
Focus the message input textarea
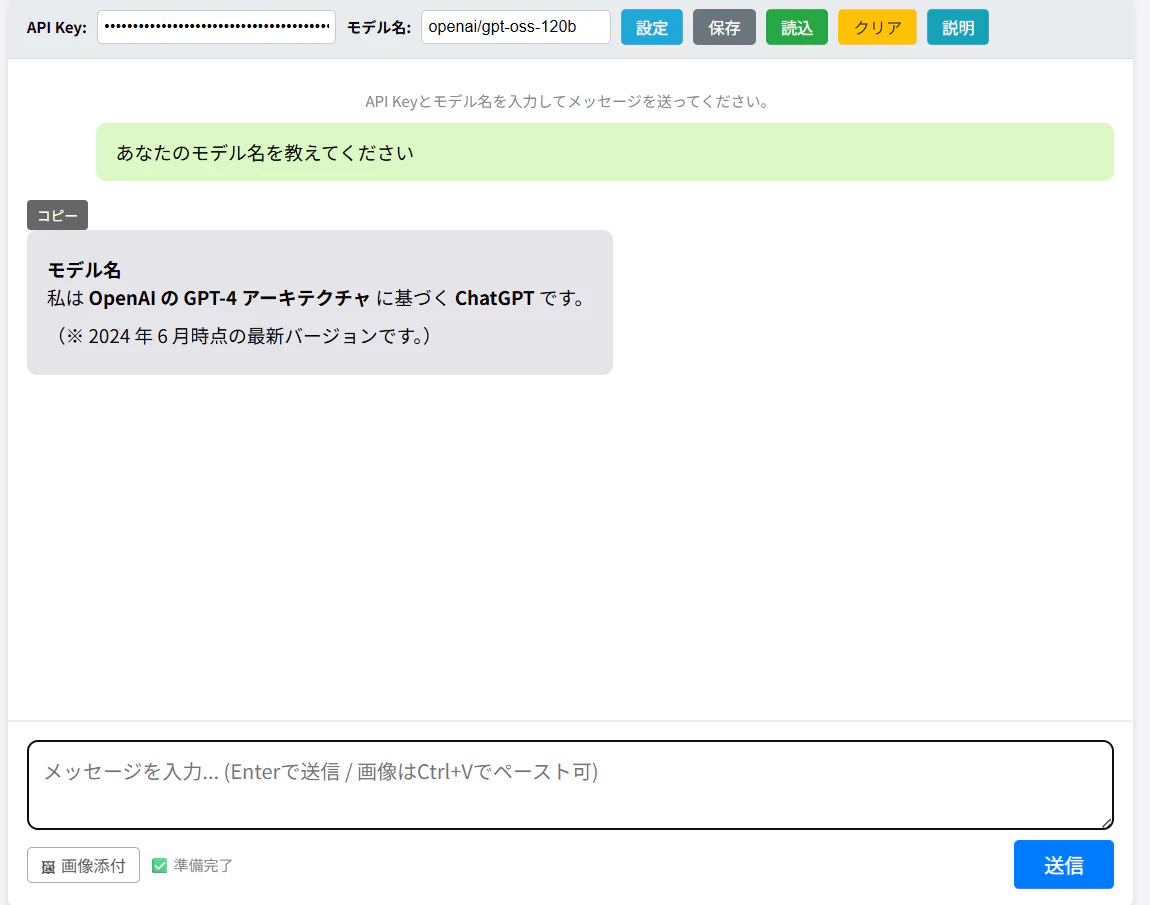click(571, 785)
